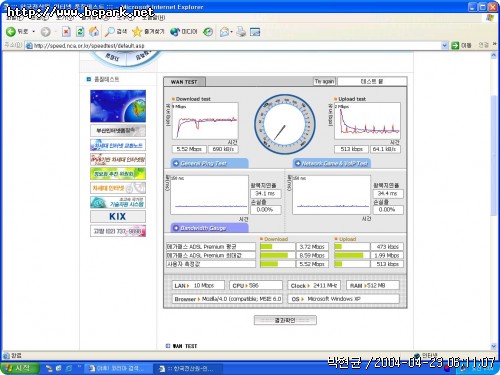
Task: Open the pink phone number banner
Action: click(x=118, y=231)
